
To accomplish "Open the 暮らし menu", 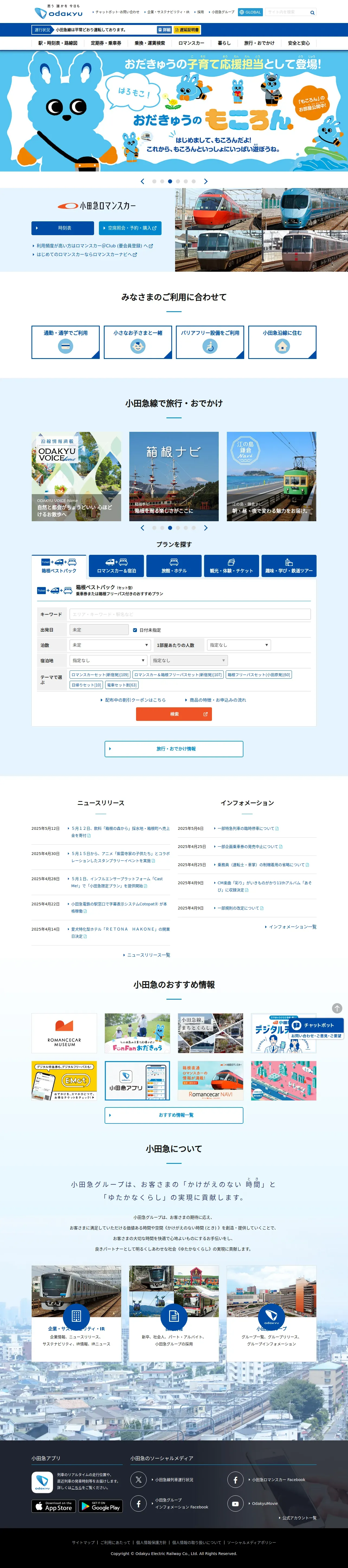I will pos(224,43).
